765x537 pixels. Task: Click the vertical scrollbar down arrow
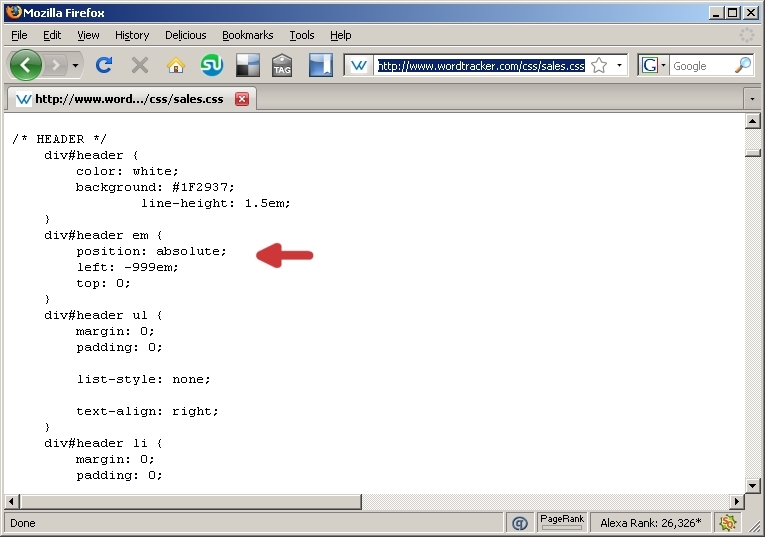pos(752,485)
